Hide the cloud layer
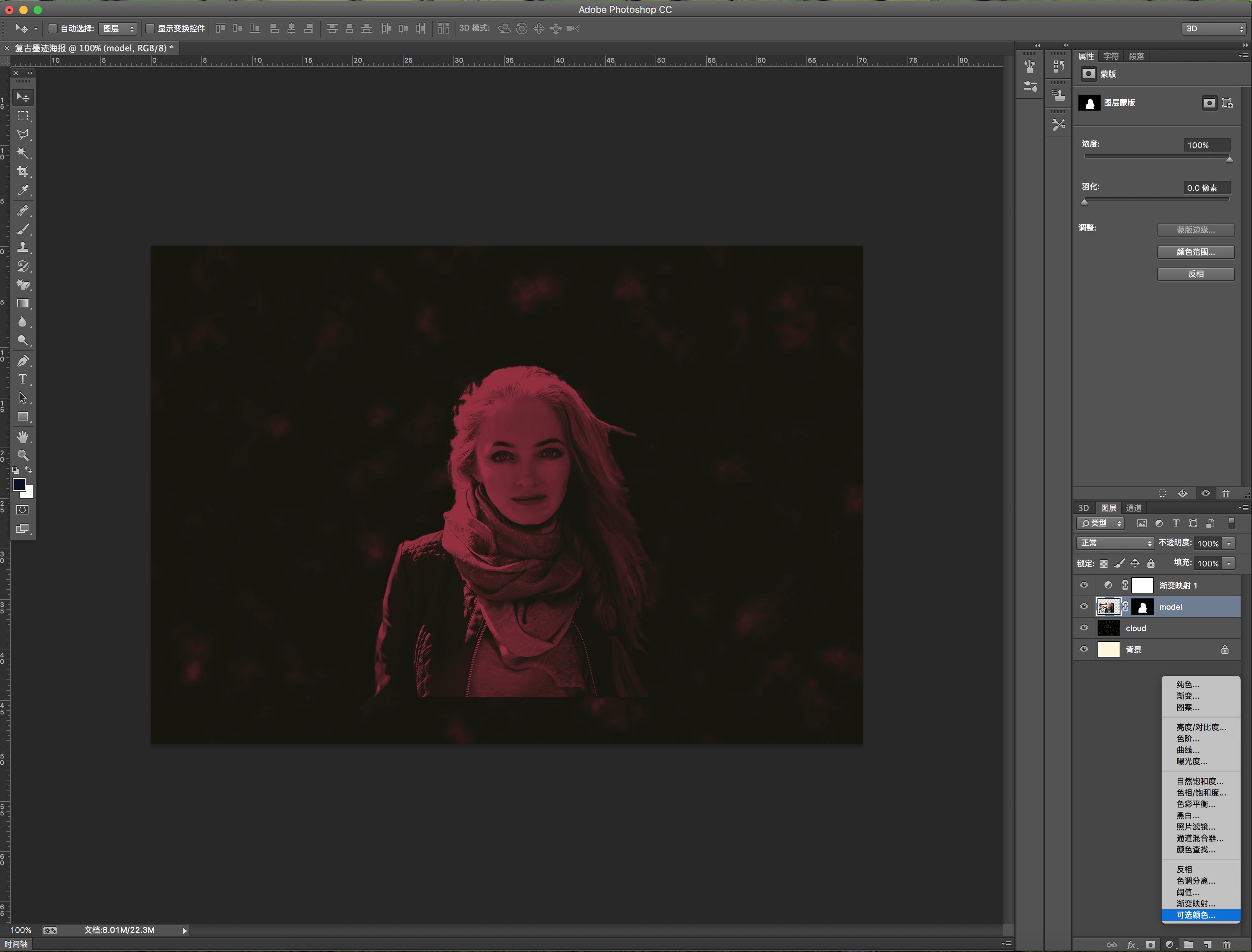The image size is (1252, 952). coord(1084,628)
